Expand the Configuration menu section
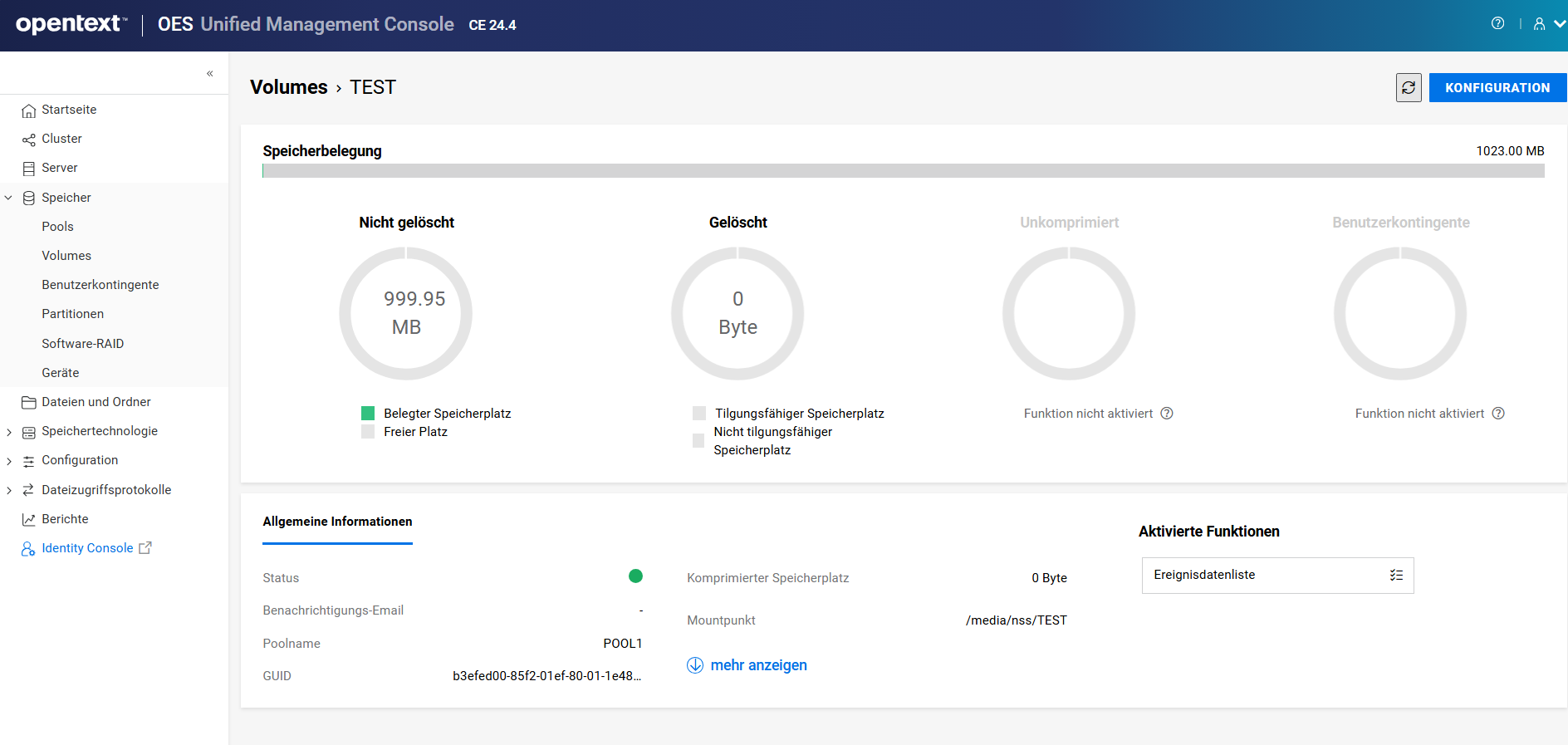 click(x=8, y=461)
